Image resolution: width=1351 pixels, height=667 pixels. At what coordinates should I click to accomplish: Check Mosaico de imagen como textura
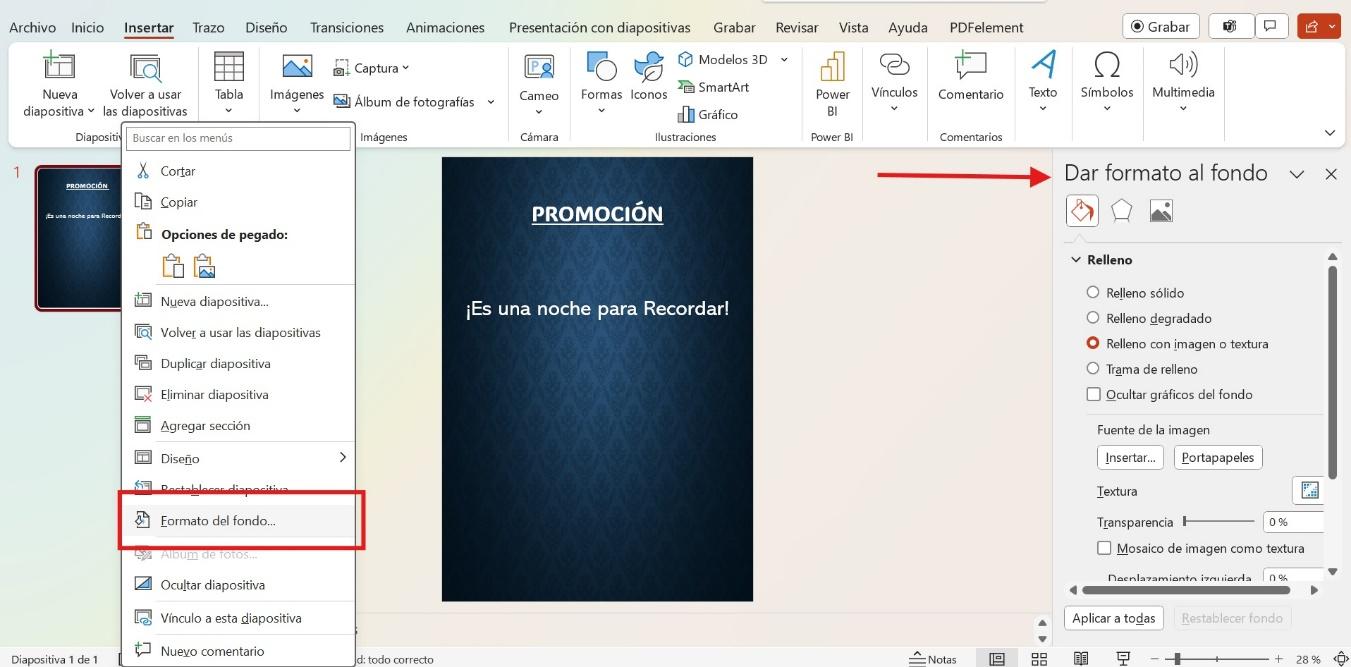(1104, 548)
